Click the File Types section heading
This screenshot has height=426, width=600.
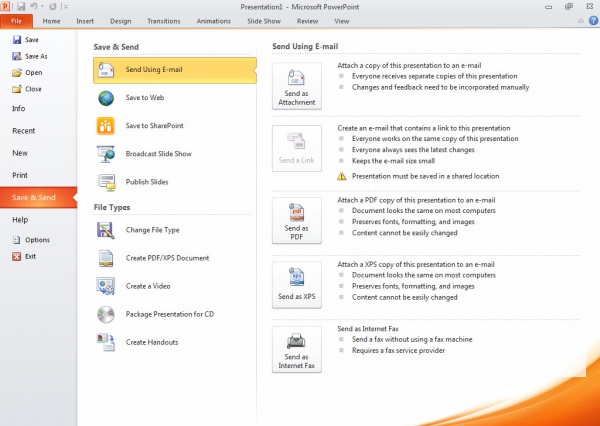pyautogui.click(x=112, y=207)
